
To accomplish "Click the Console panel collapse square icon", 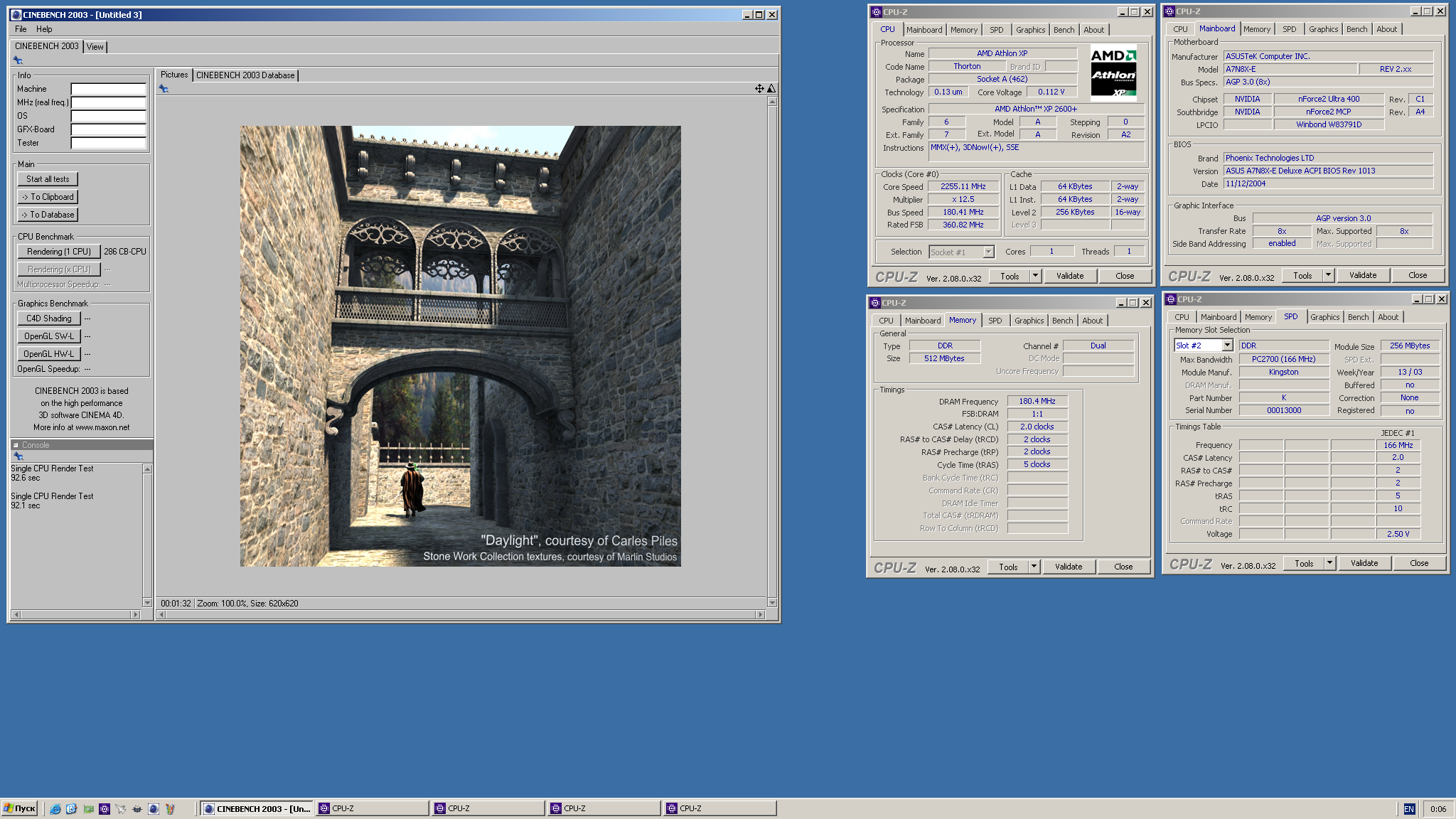I will point(16,445).
